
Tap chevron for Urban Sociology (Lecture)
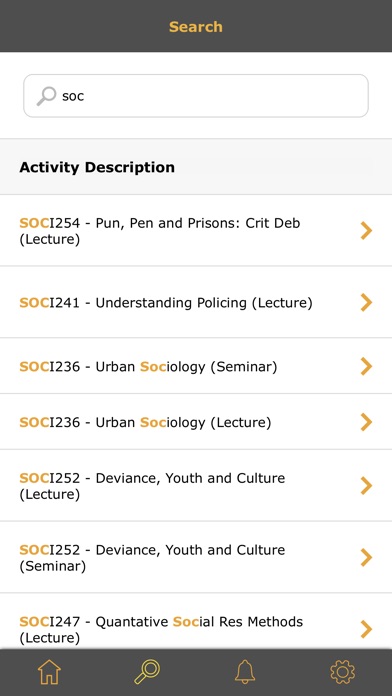tap(366, 422)
